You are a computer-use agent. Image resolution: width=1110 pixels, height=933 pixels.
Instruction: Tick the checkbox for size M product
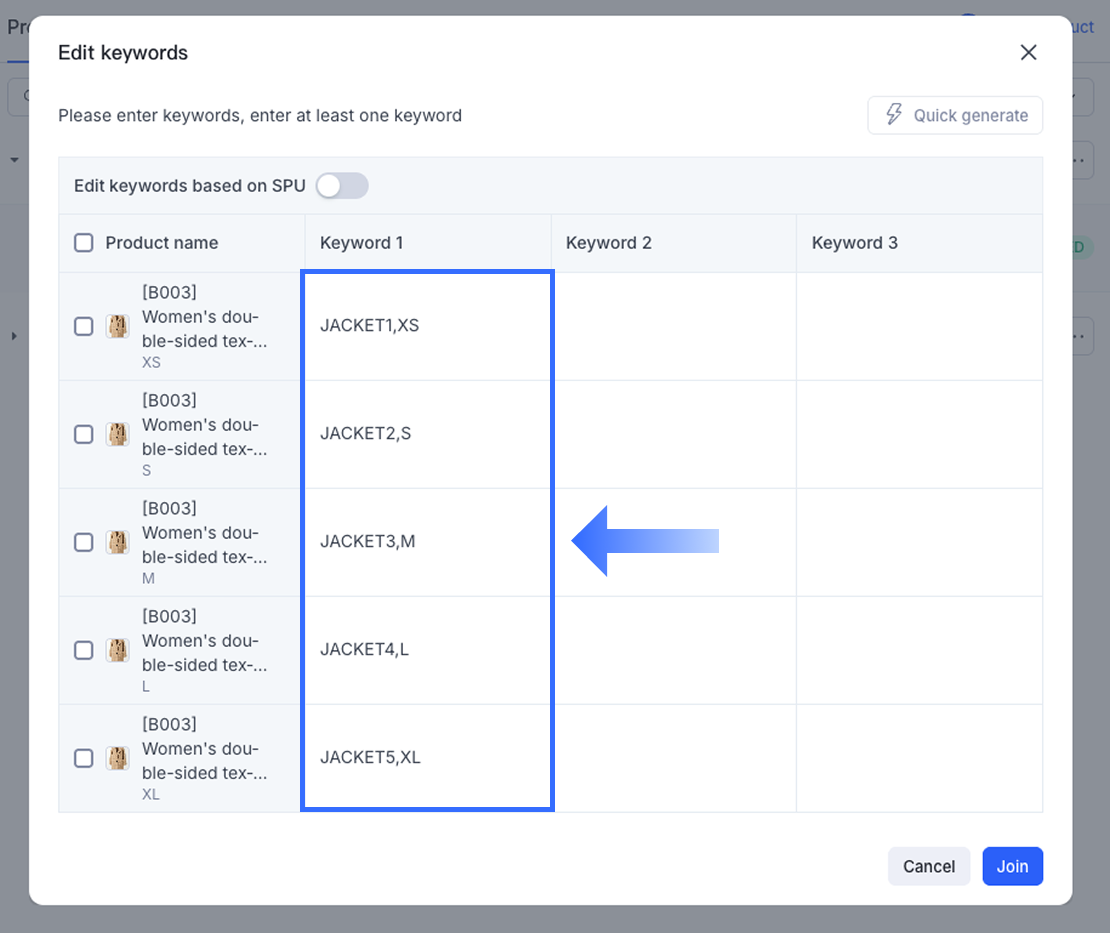coord(84,542)
